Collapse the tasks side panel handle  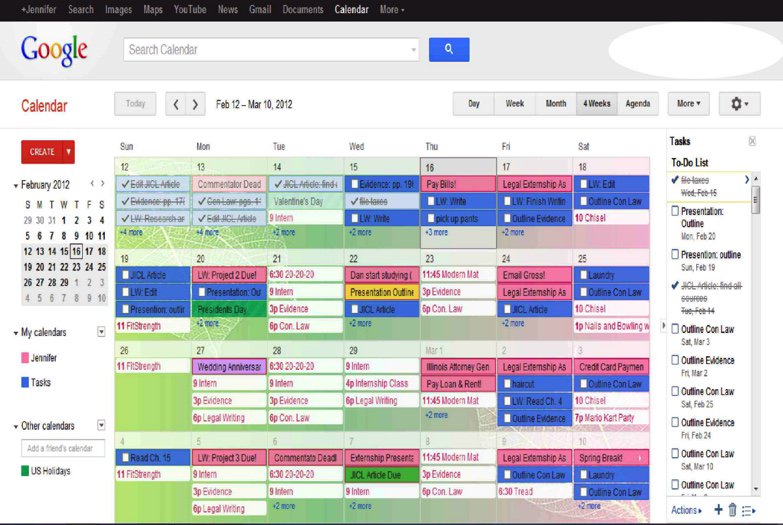(x=663, y=326)
